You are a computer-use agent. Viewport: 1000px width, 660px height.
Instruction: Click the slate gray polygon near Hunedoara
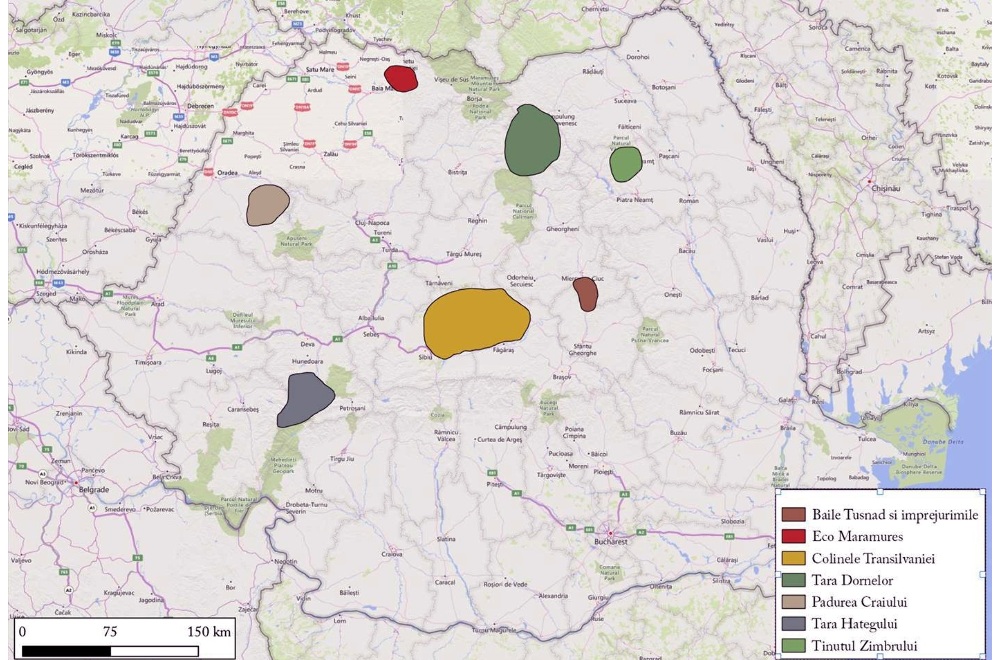pos(303,399)
